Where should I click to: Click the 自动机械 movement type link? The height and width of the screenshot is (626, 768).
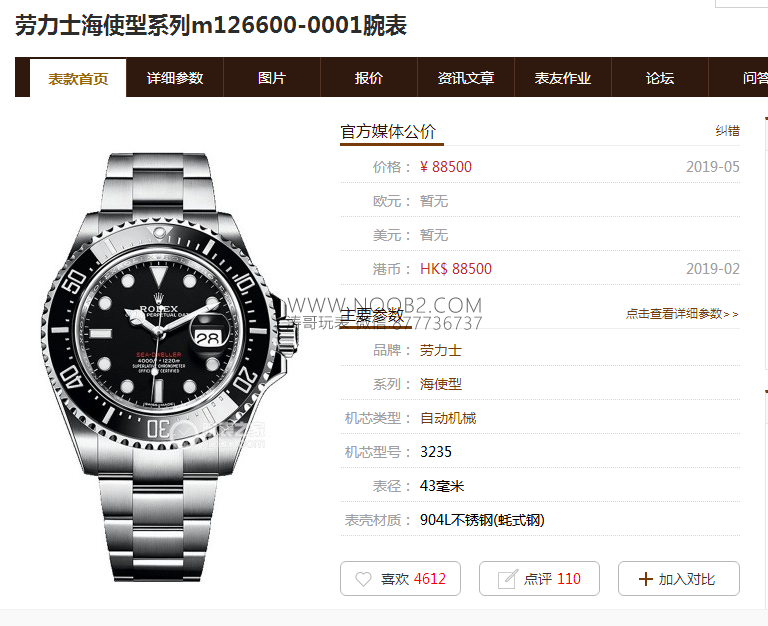click(448, 418)
